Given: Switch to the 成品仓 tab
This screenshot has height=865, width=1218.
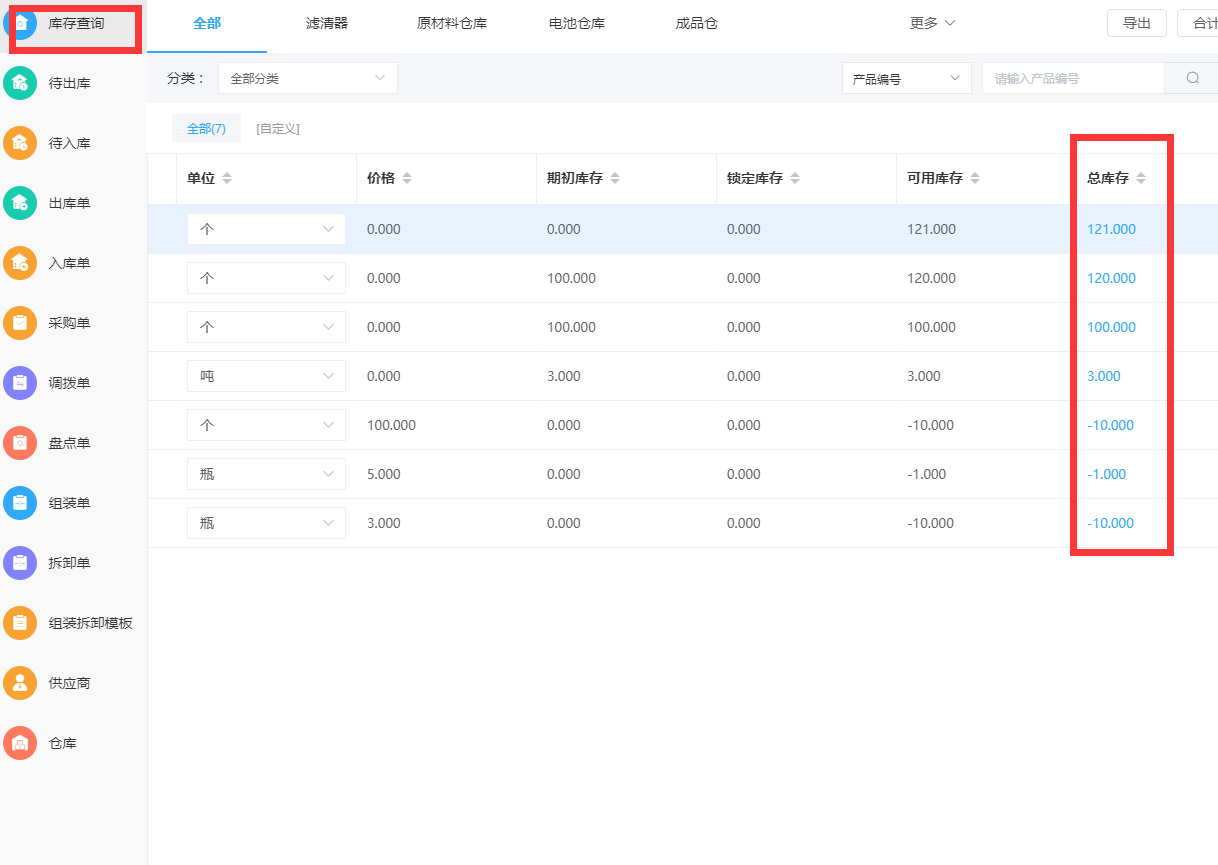Looking at the screenshot, I should coord(697,23).
